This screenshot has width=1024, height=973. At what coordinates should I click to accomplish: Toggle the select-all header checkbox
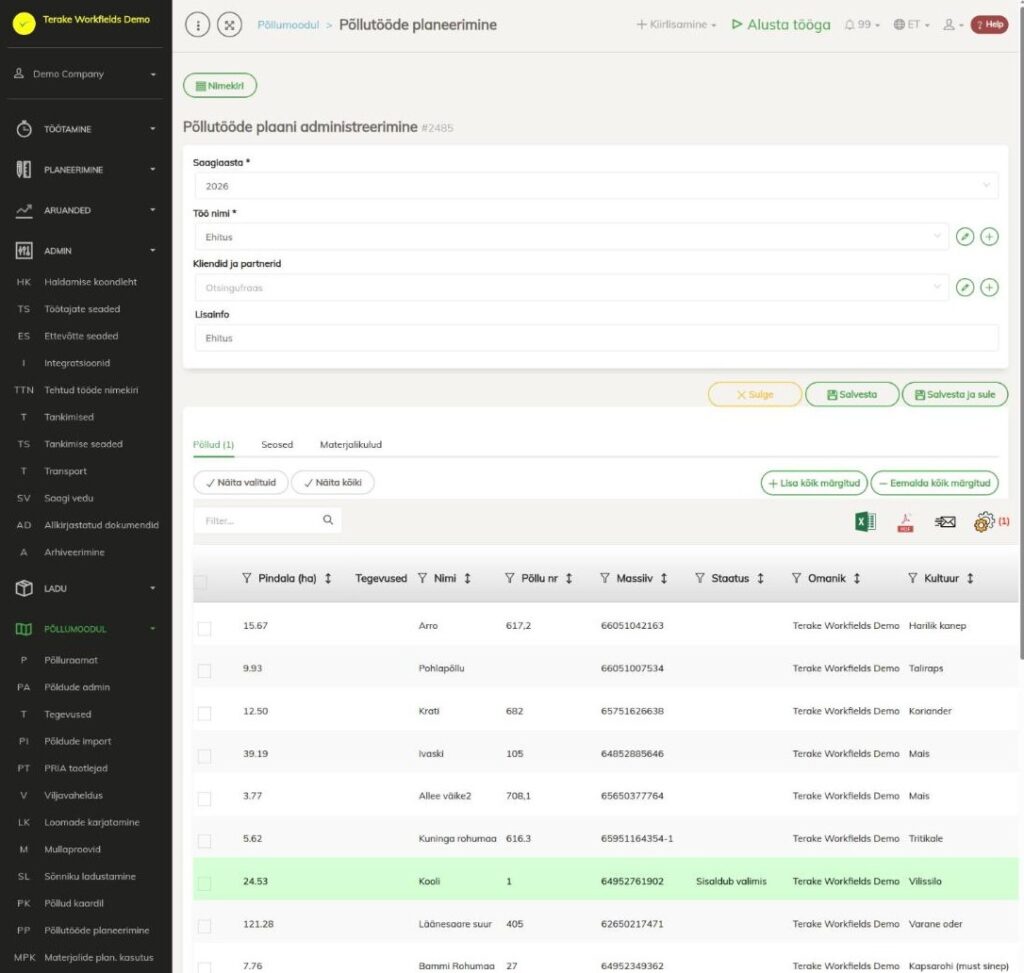coord(200,581)
